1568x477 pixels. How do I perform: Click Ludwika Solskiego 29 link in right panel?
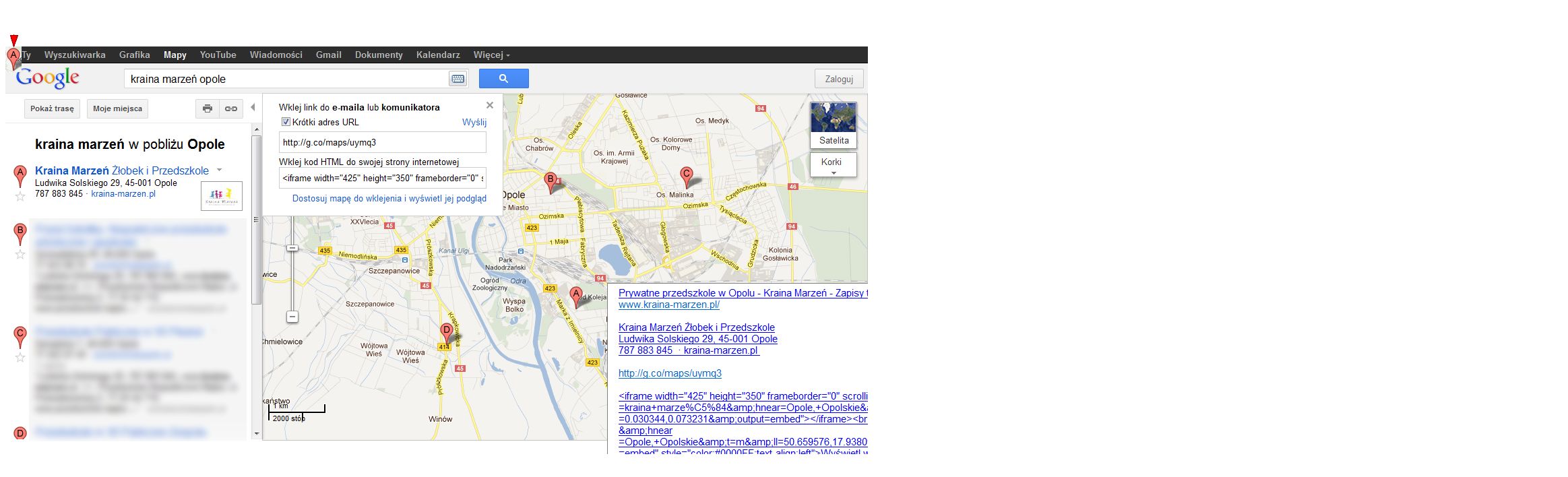coord(698,339)
